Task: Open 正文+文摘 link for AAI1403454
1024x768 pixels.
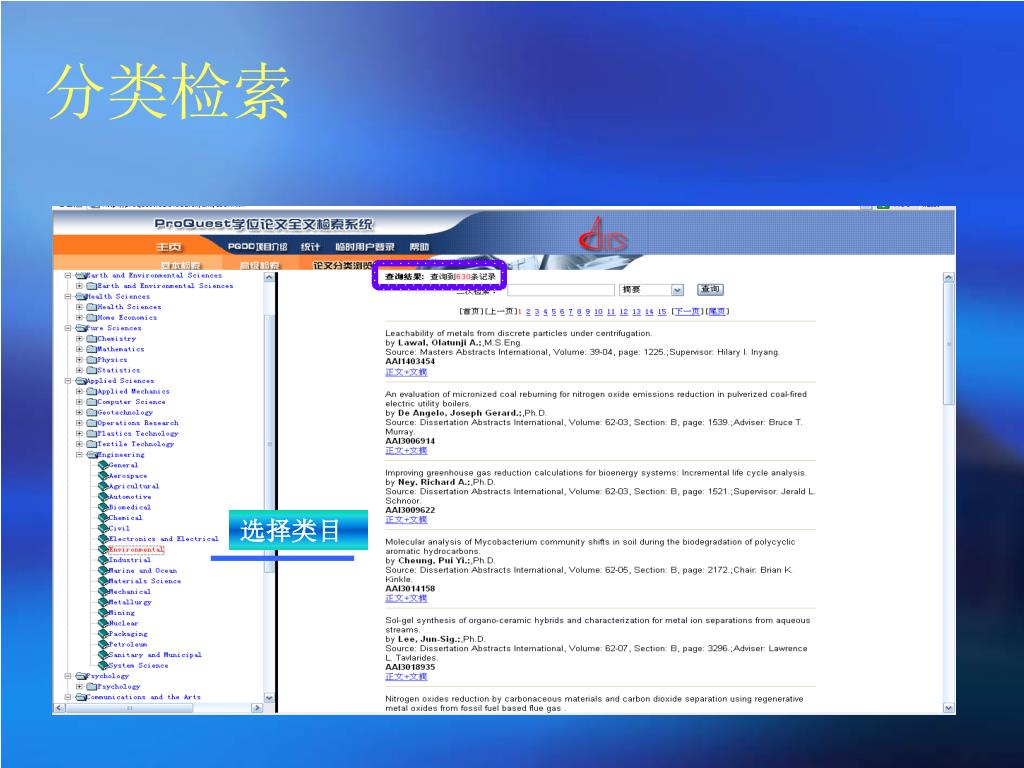Action: (406, 372)
